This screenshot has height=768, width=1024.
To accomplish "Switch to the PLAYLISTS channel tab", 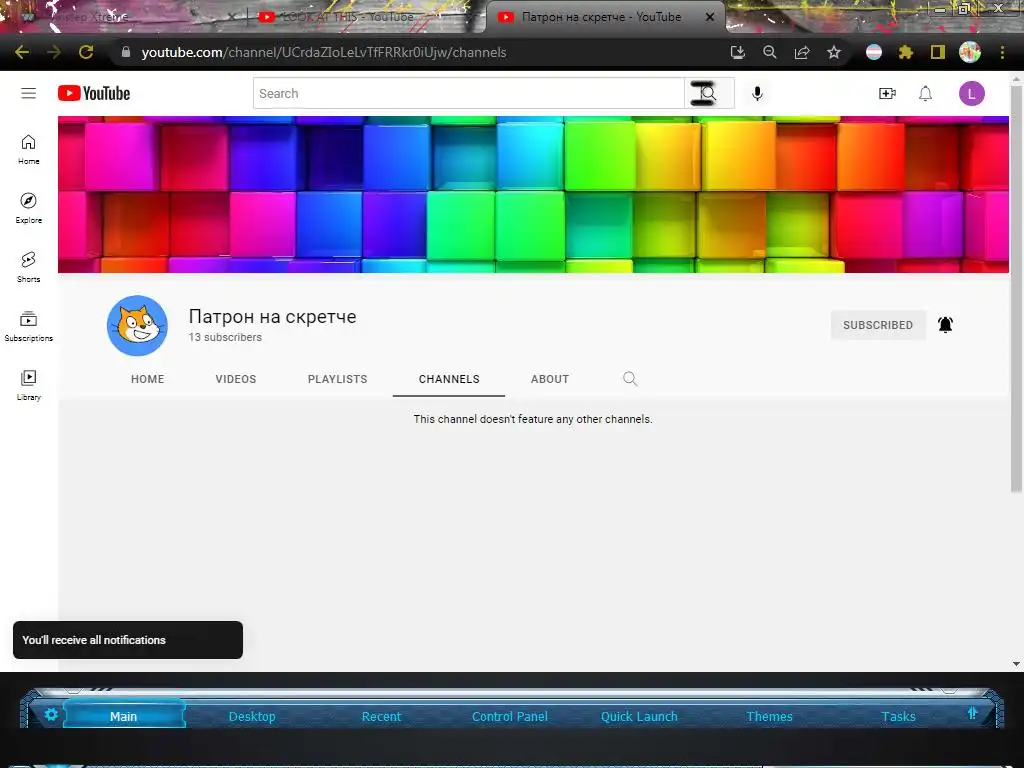I will pyautogui.click(x=338, y=379).
